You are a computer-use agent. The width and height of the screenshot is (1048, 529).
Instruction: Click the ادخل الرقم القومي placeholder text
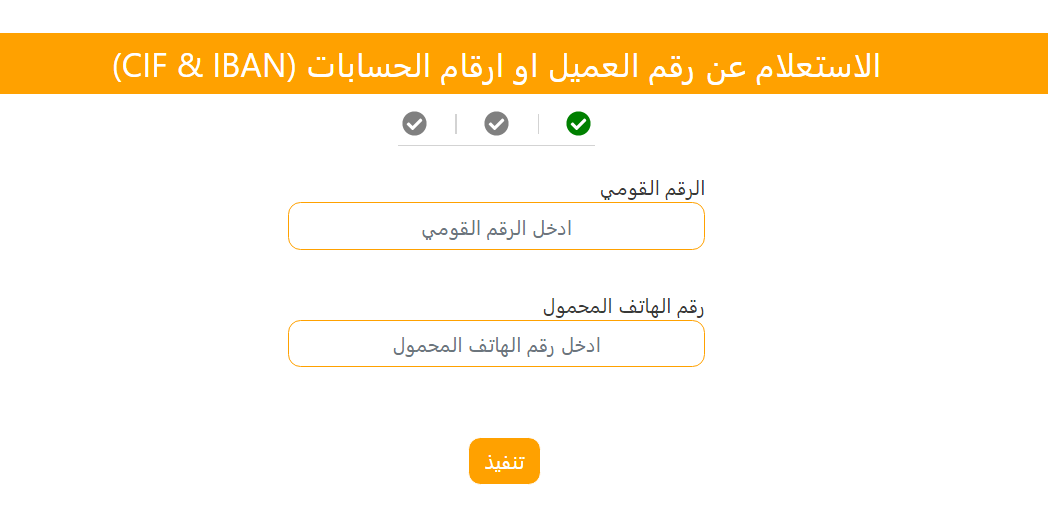click(x=496, y=229)
